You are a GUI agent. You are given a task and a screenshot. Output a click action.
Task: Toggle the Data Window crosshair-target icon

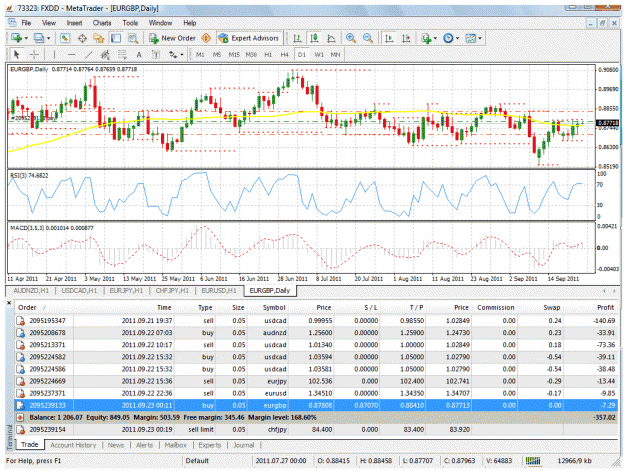pyautogui.click(x=82, y=38)
